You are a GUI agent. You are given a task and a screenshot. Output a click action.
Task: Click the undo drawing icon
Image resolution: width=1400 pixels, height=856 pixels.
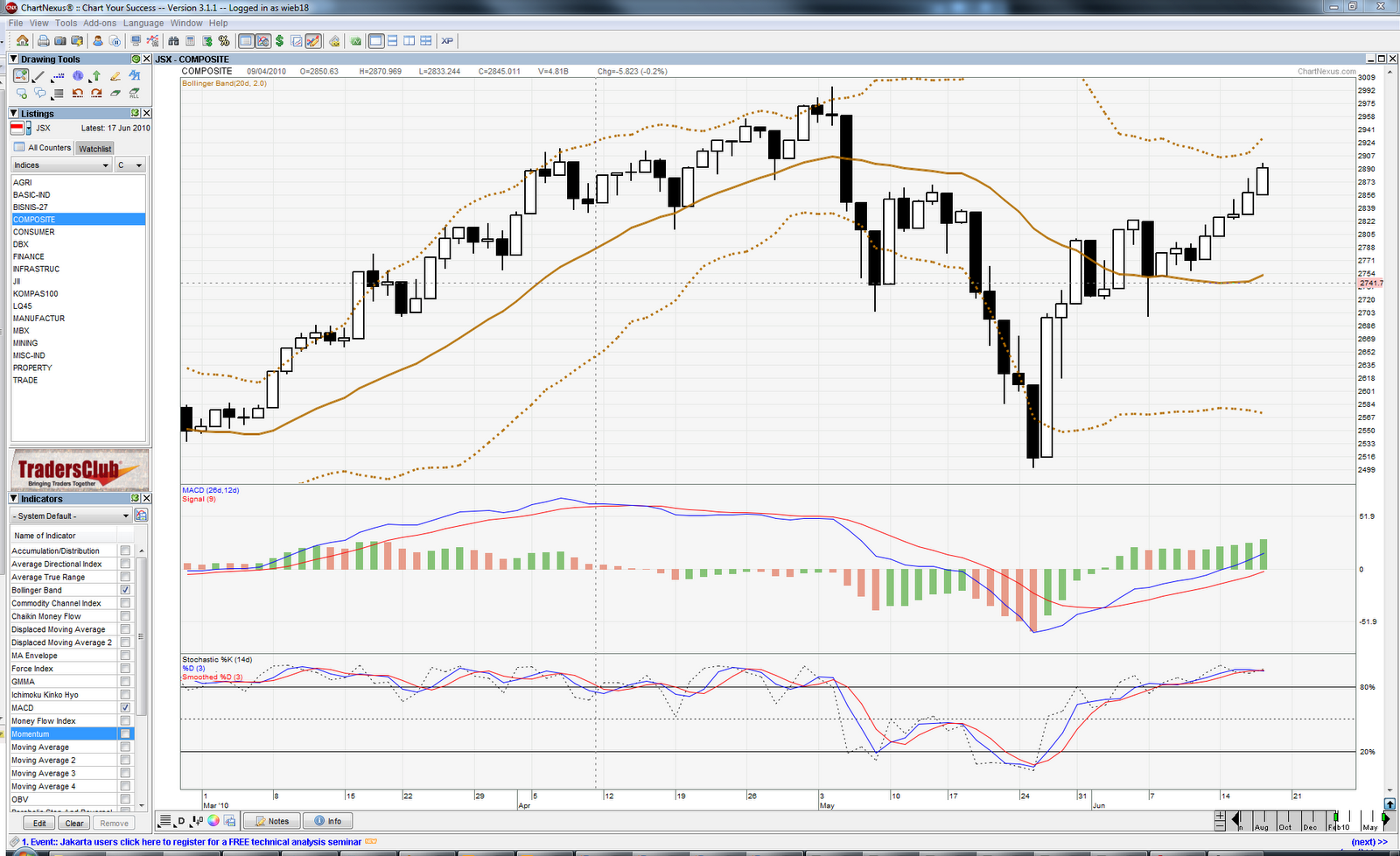click(78, 93)
